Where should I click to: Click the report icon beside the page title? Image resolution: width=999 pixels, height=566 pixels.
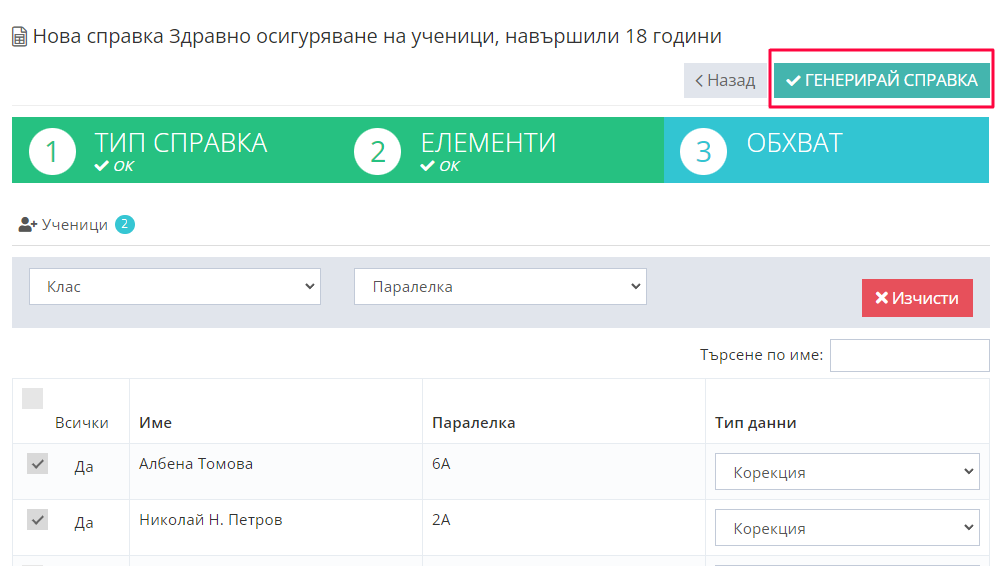[19, 37]
